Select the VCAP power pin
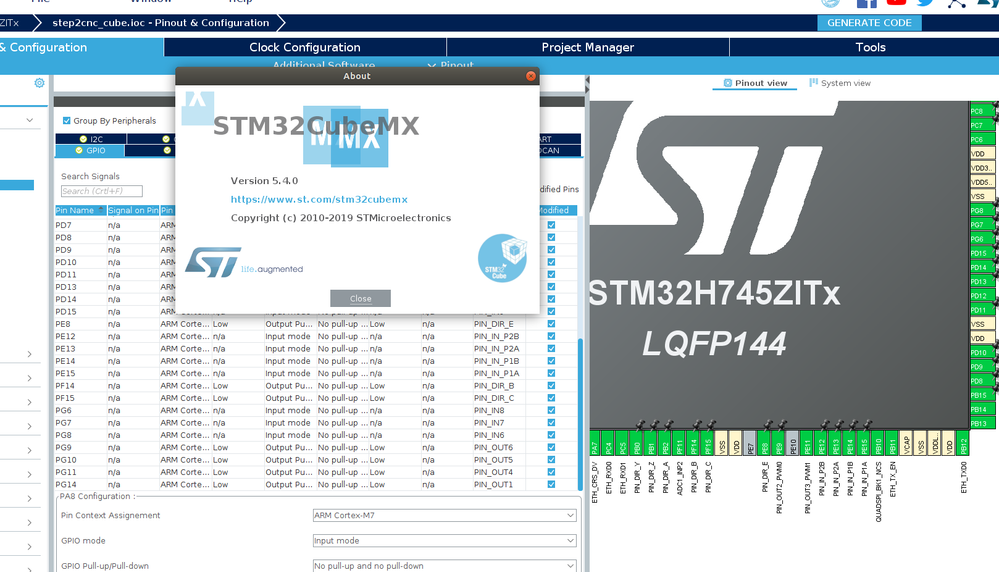The width and height of the screenshot is (999, 572). (906, 443)
